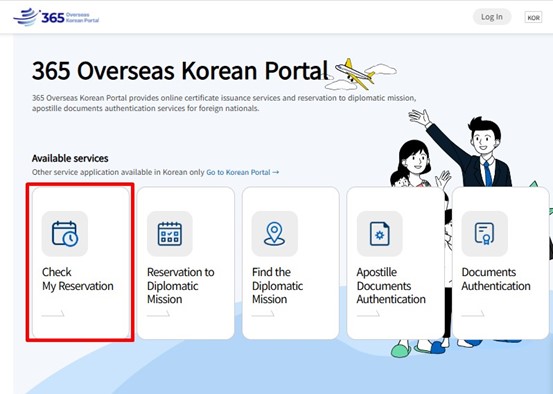Open the Apostille Documents Authentication label
553x394 pixels.
coord(391,286)
